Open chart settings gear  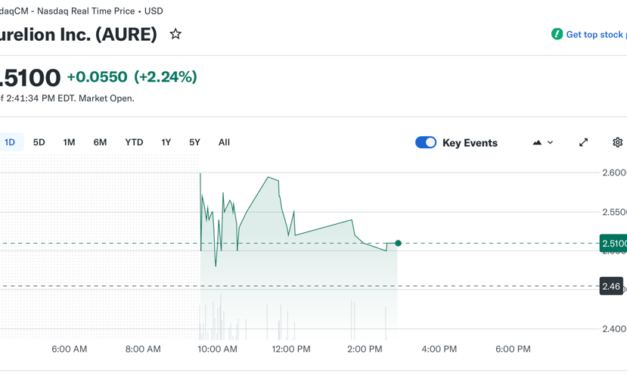click(x=617, y=142)
